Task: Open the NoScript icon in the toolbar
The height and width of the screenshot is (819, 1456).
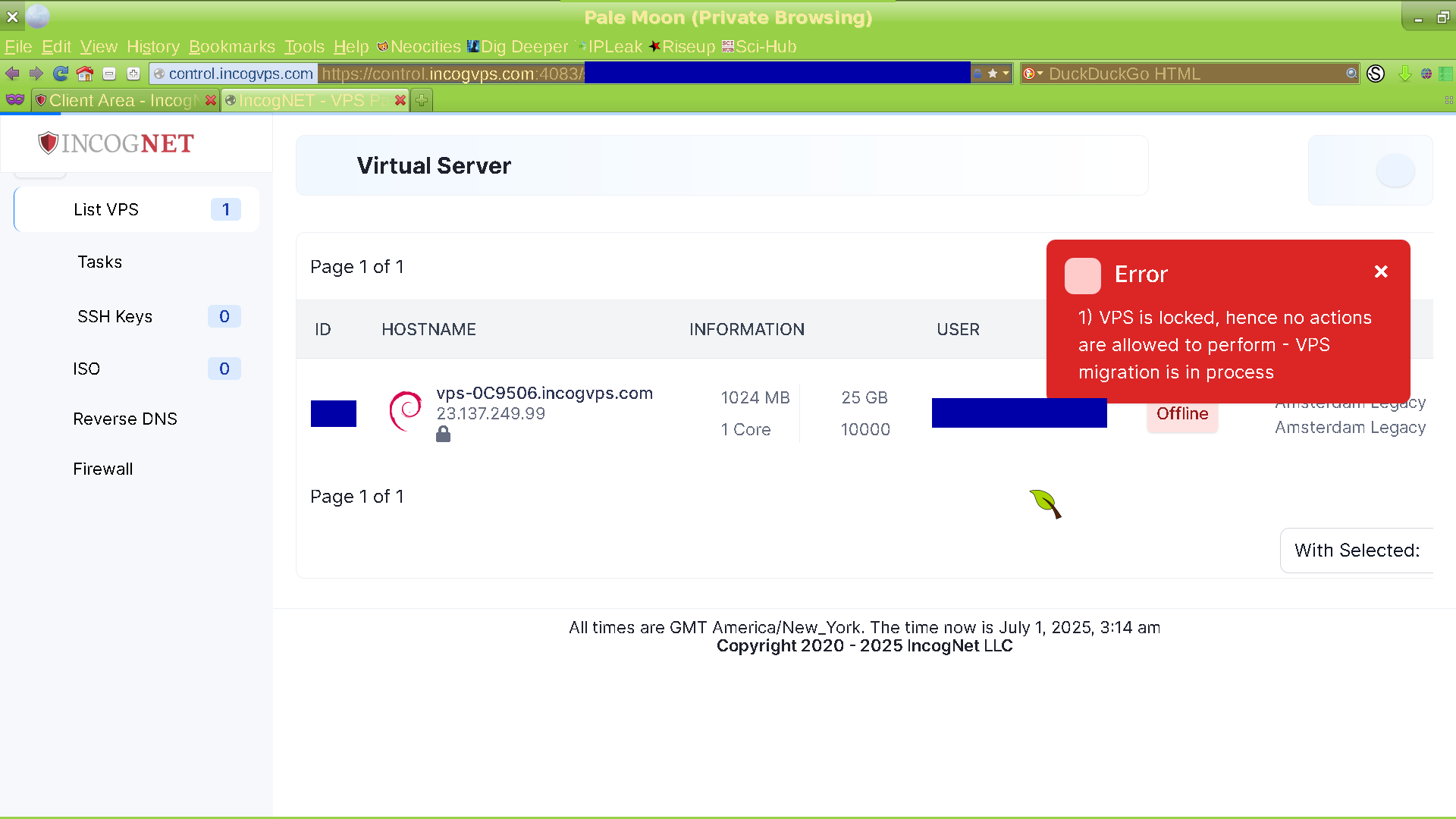Action: coord(1376,74)
